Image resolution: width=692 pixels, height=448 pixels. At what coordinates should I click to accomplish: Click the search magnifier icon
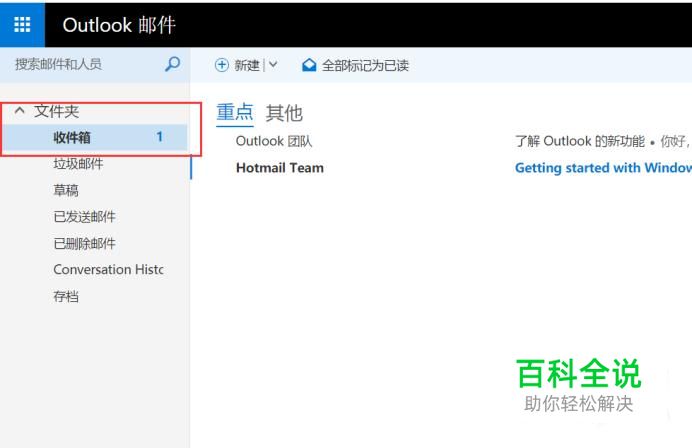172,64
